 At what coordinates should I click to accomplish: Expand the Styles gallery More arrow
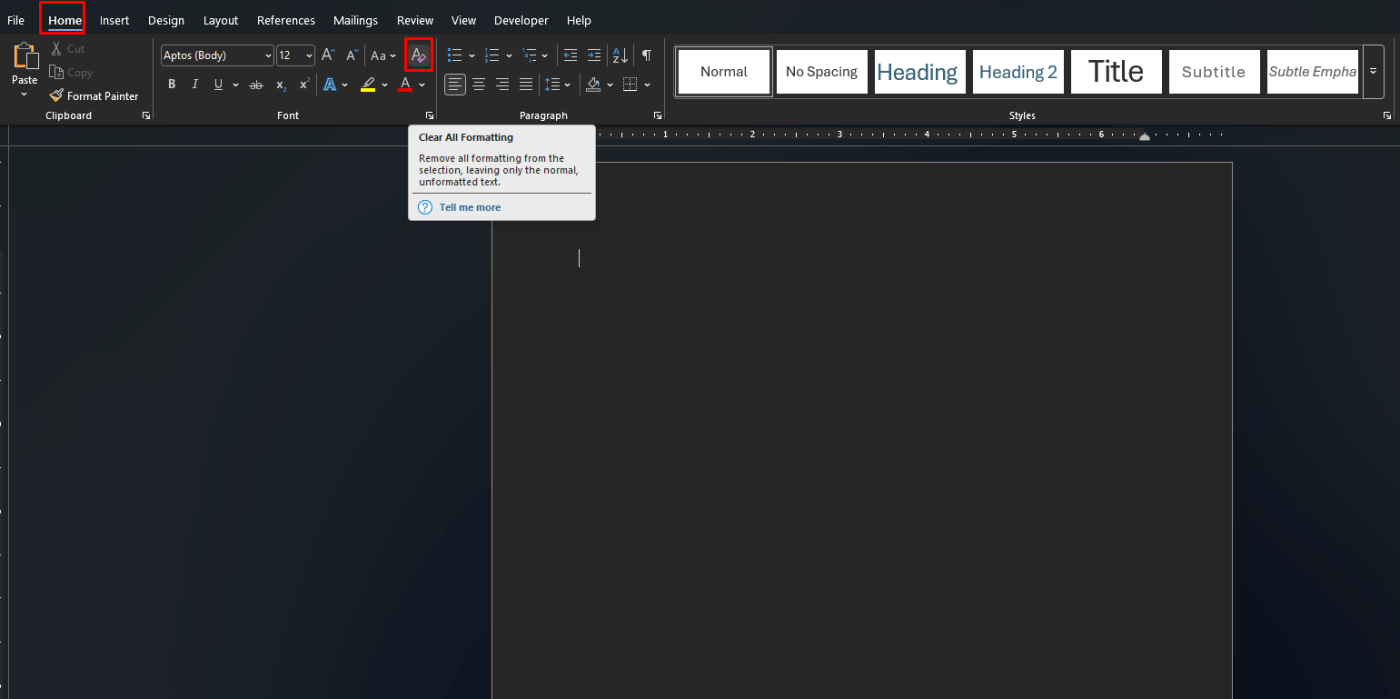1373,72
